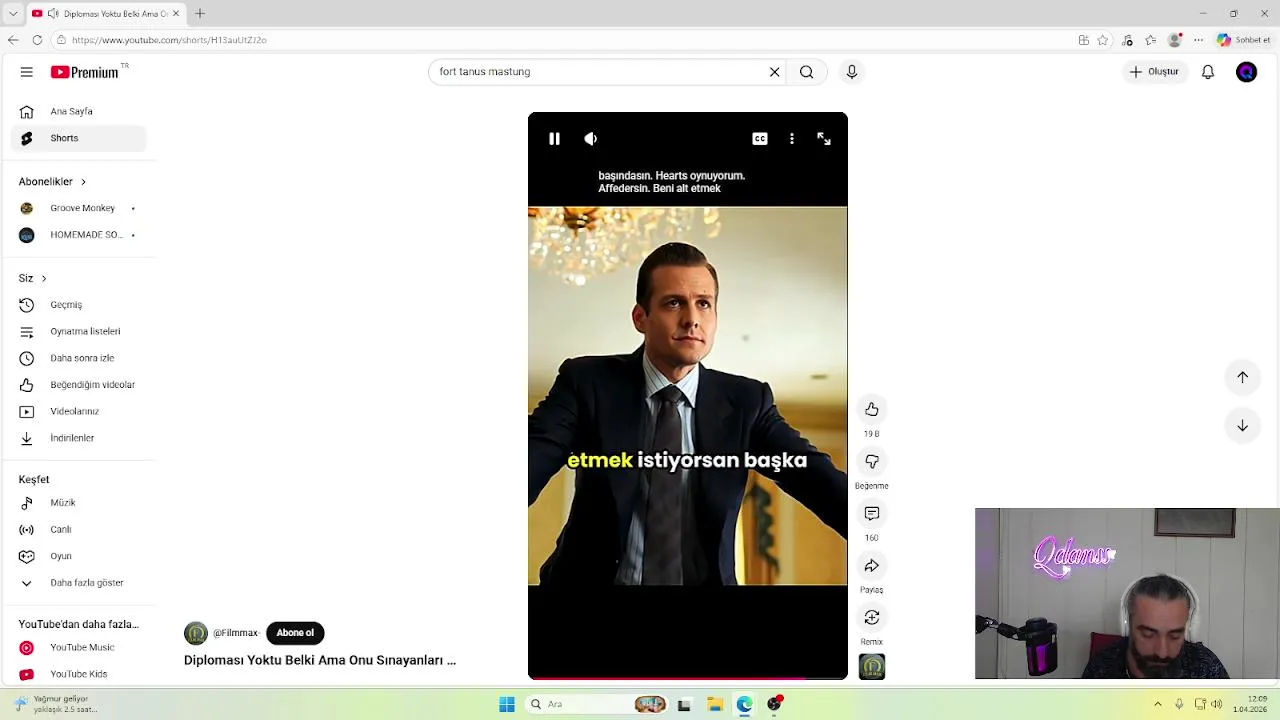The height and width of the screenshot is (720, 1280).
Task: Open the YouTube hamburger guide menu
Action: tap(27, 72)
